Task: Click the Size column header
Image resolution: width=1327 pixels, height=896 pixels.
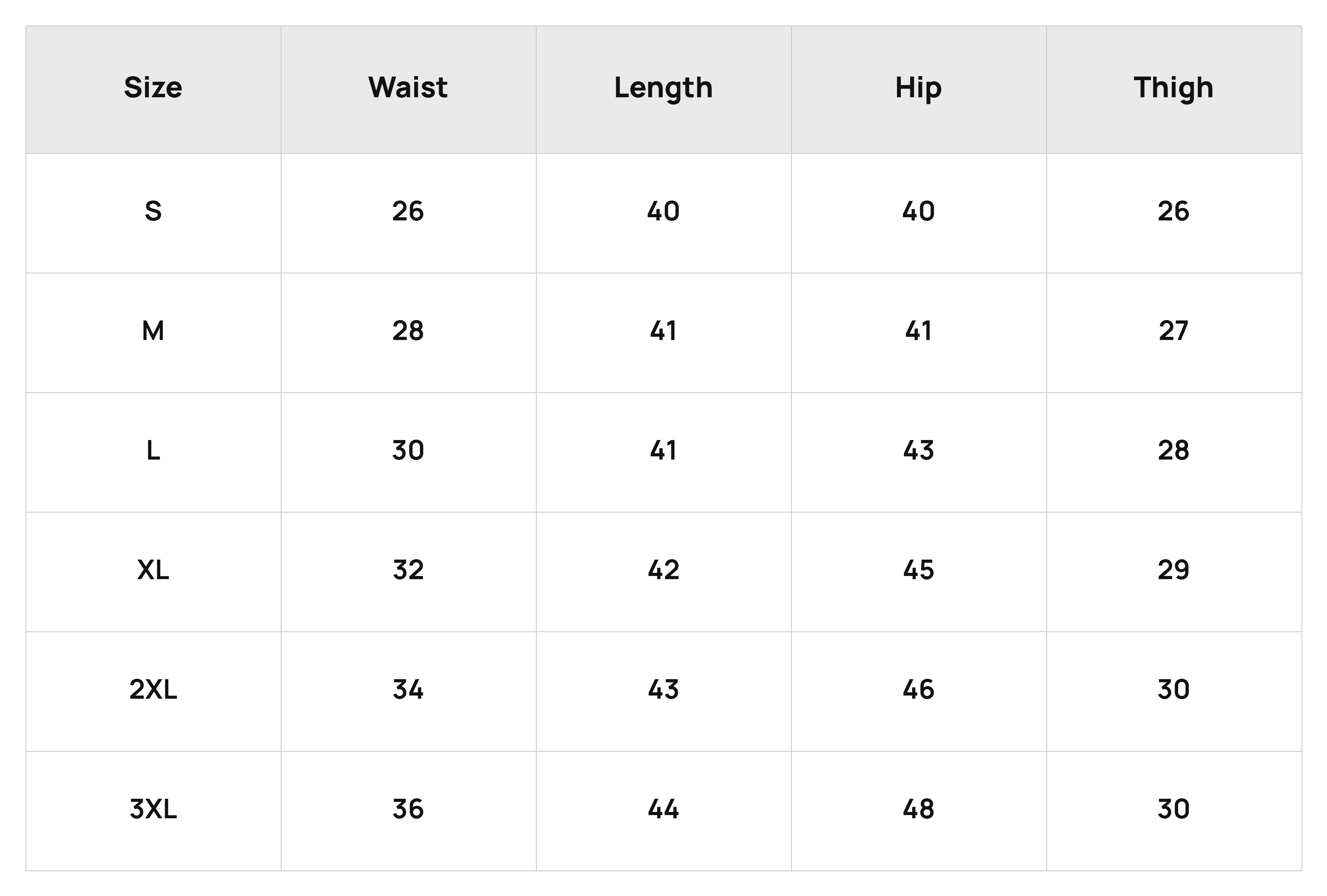Action: [x=153, y=88]
